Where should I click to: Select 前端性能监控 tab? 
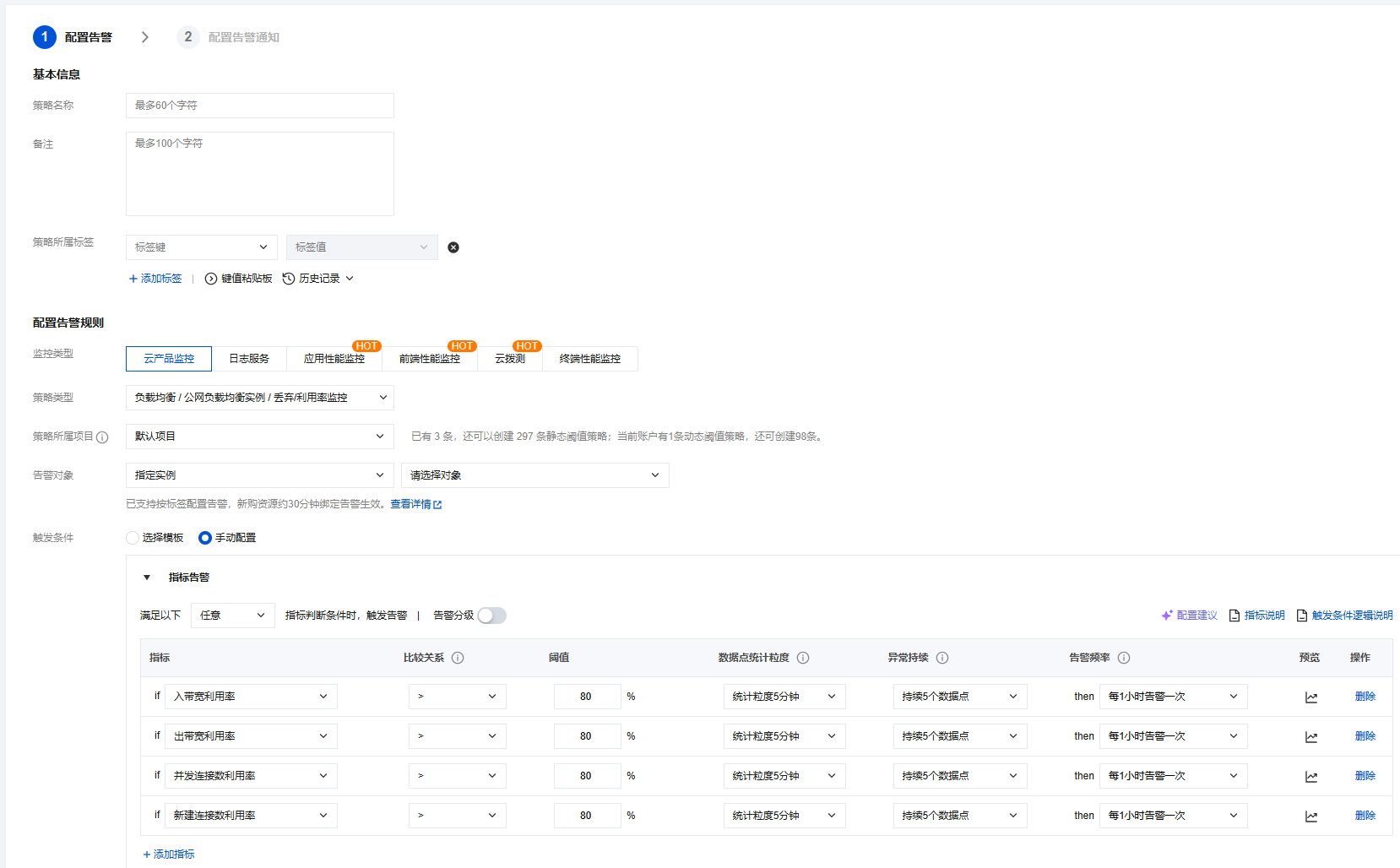(x=430, y=359)
